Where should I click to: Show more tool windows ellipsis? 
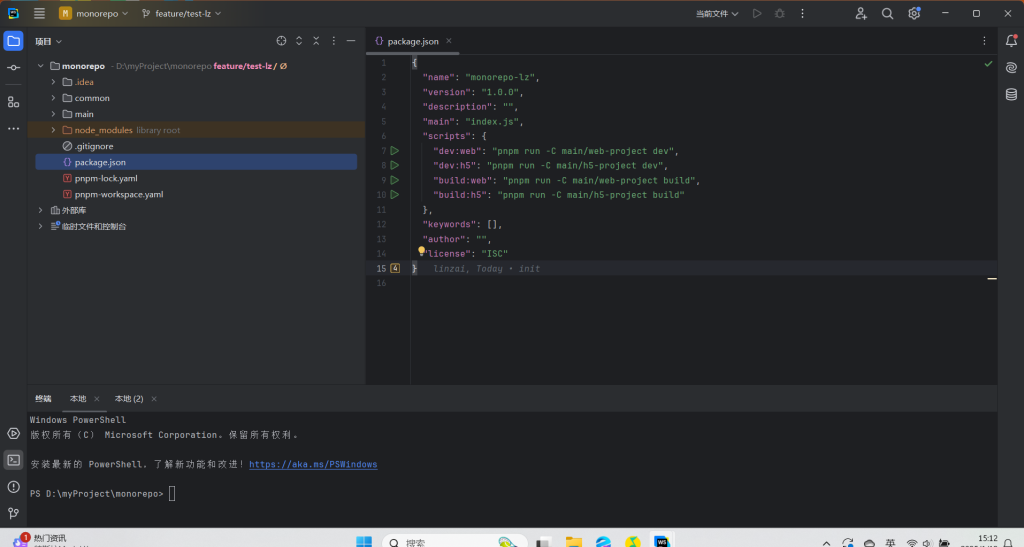13,129
